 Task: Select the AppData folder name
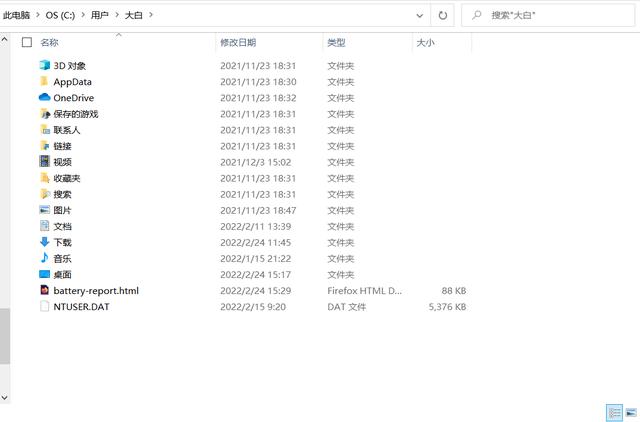(72, 82)
